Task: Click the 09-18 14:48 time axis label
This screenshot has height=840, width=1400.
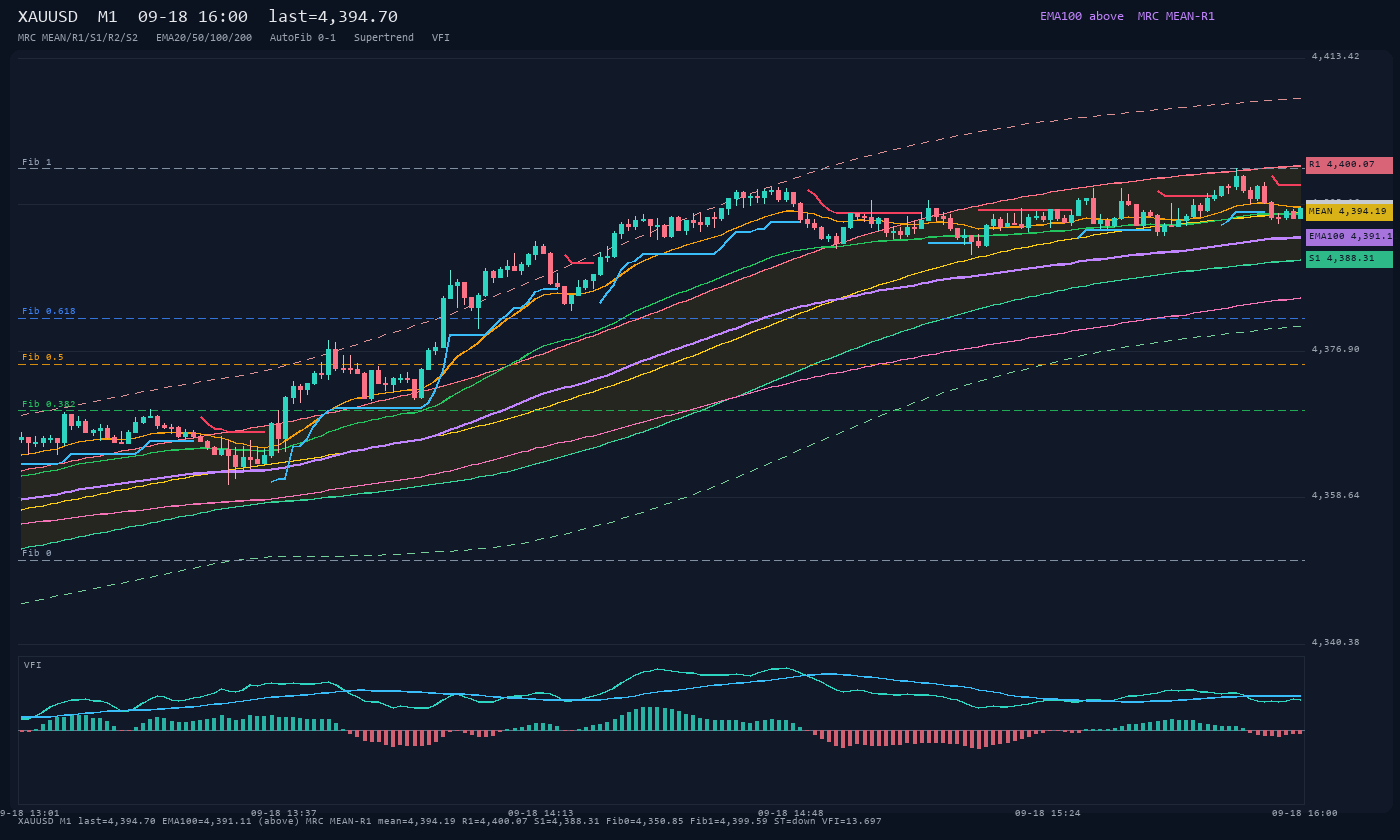Action: 791,813
